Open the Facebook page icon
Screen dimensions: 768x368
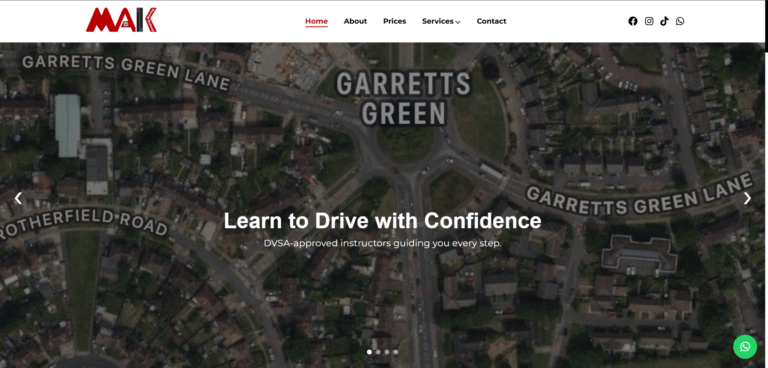pyautogui.click(x=633, y=21)
